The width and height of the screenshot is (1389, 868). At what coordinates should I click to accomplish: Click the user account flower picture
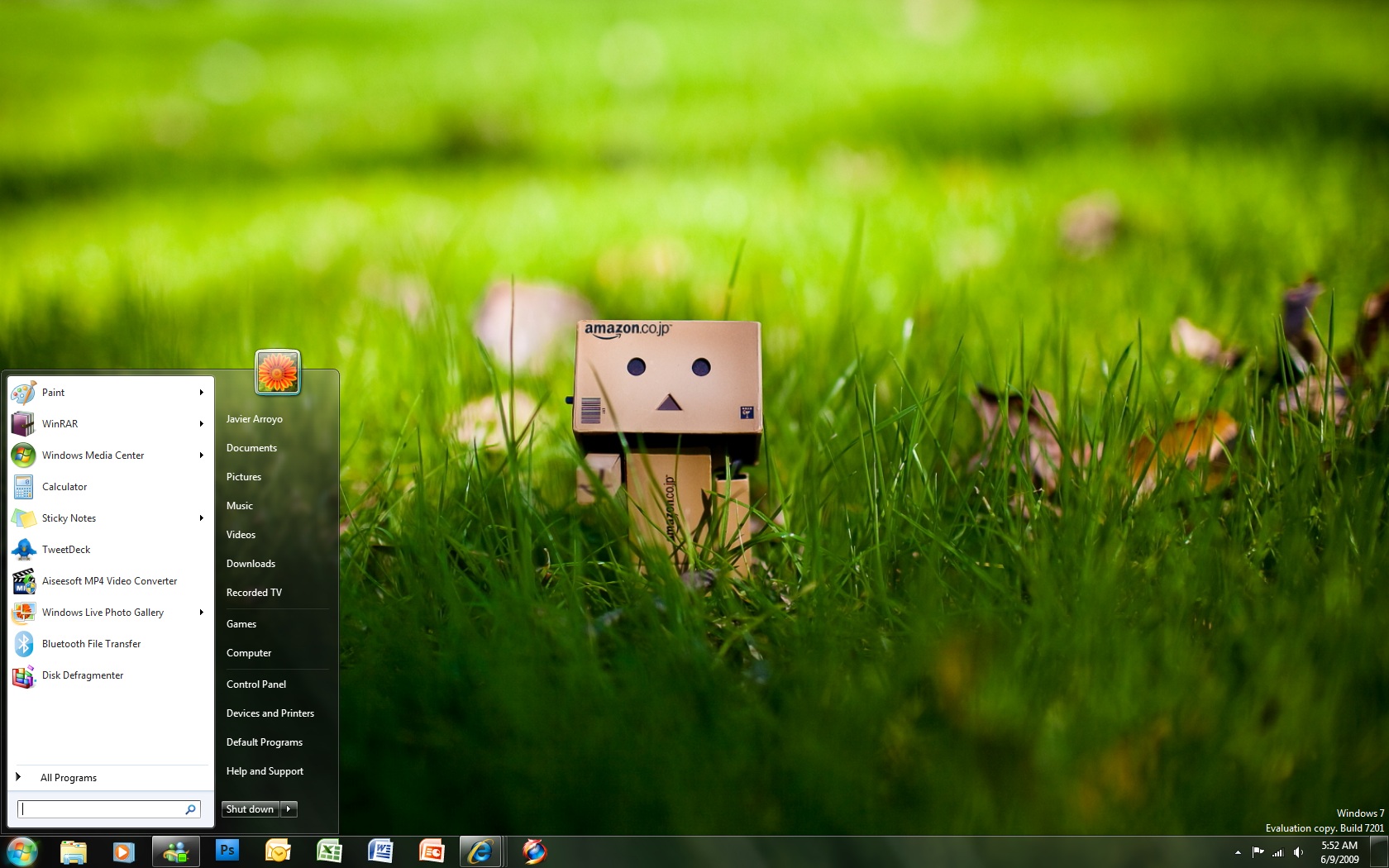coord(278,371)
